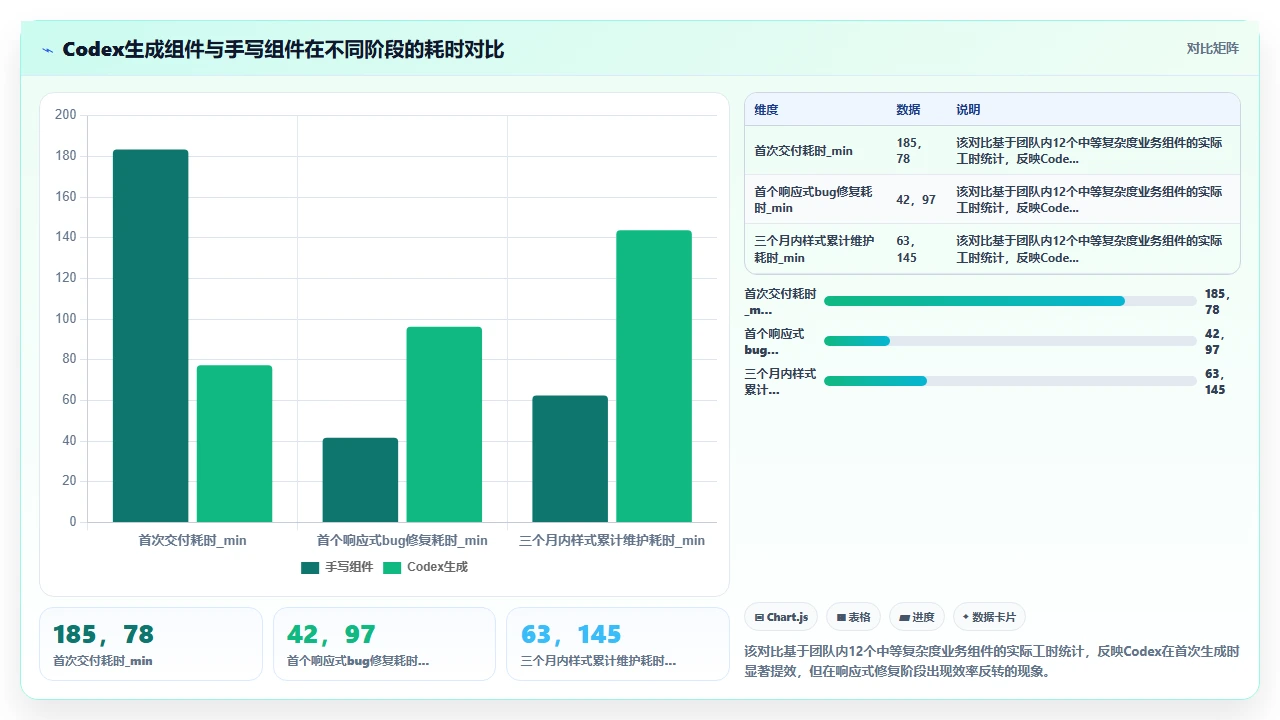Click the 首个响应式 label beside its progress bar
Viewport: 1280px width, 720px height.
(x=774, y=342)
